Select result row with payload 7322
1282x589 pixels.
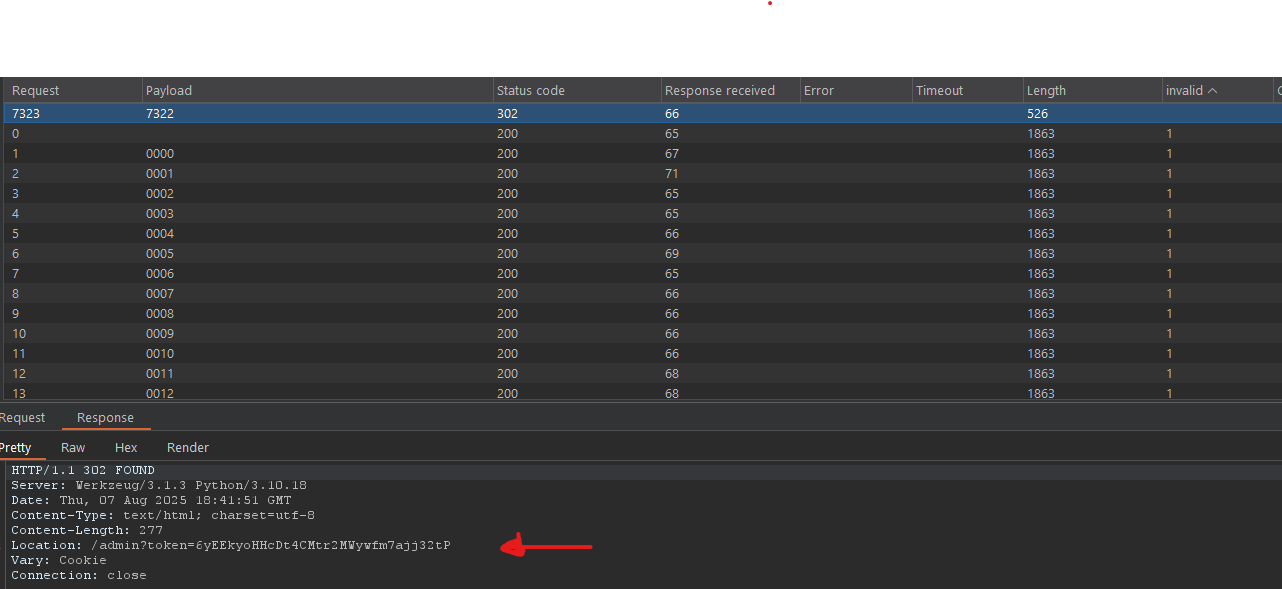[x=160, y=114]
